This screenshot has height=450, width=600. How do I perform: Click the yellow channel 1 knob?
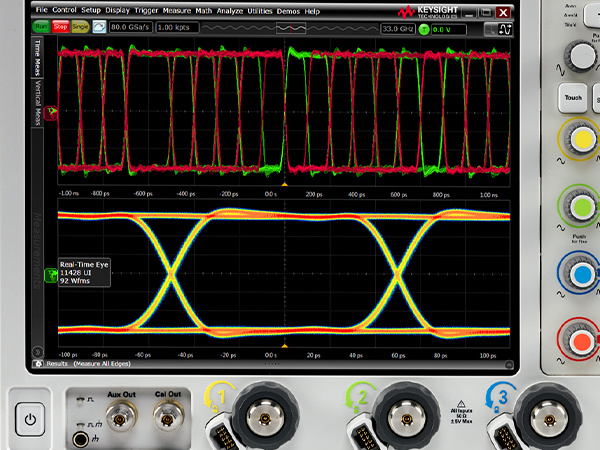582,139
